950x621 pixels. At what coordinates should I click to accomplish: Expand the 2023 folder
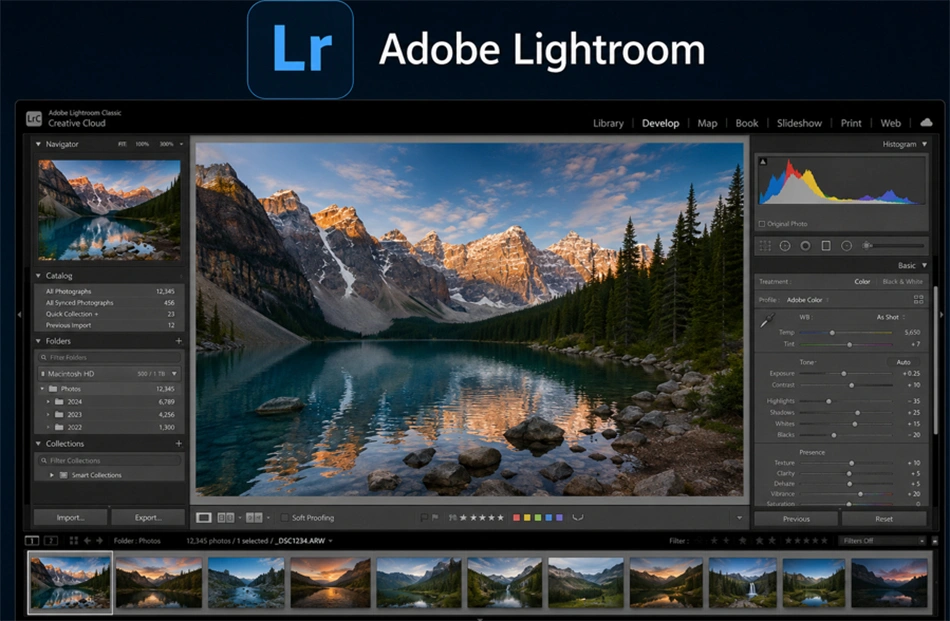click(x=48, y=414)
